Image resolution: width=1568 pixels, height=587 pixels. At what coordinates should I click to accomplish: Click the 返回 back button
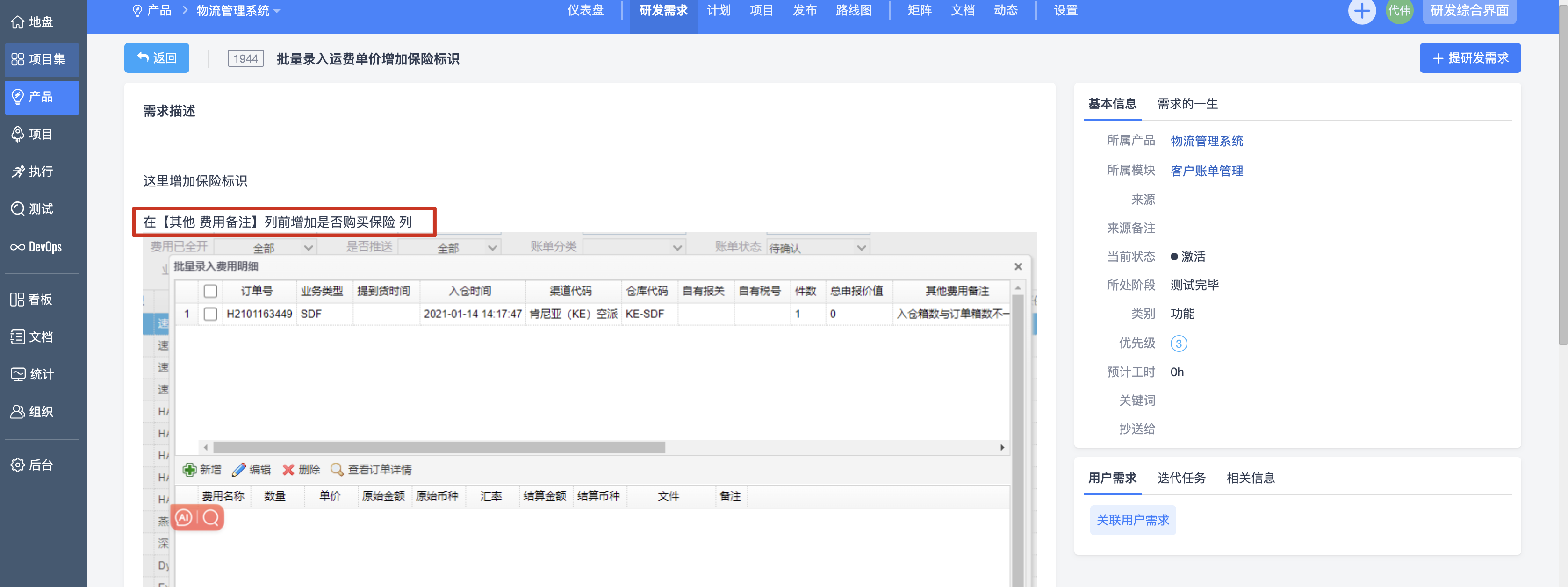(x=157, y=58)
